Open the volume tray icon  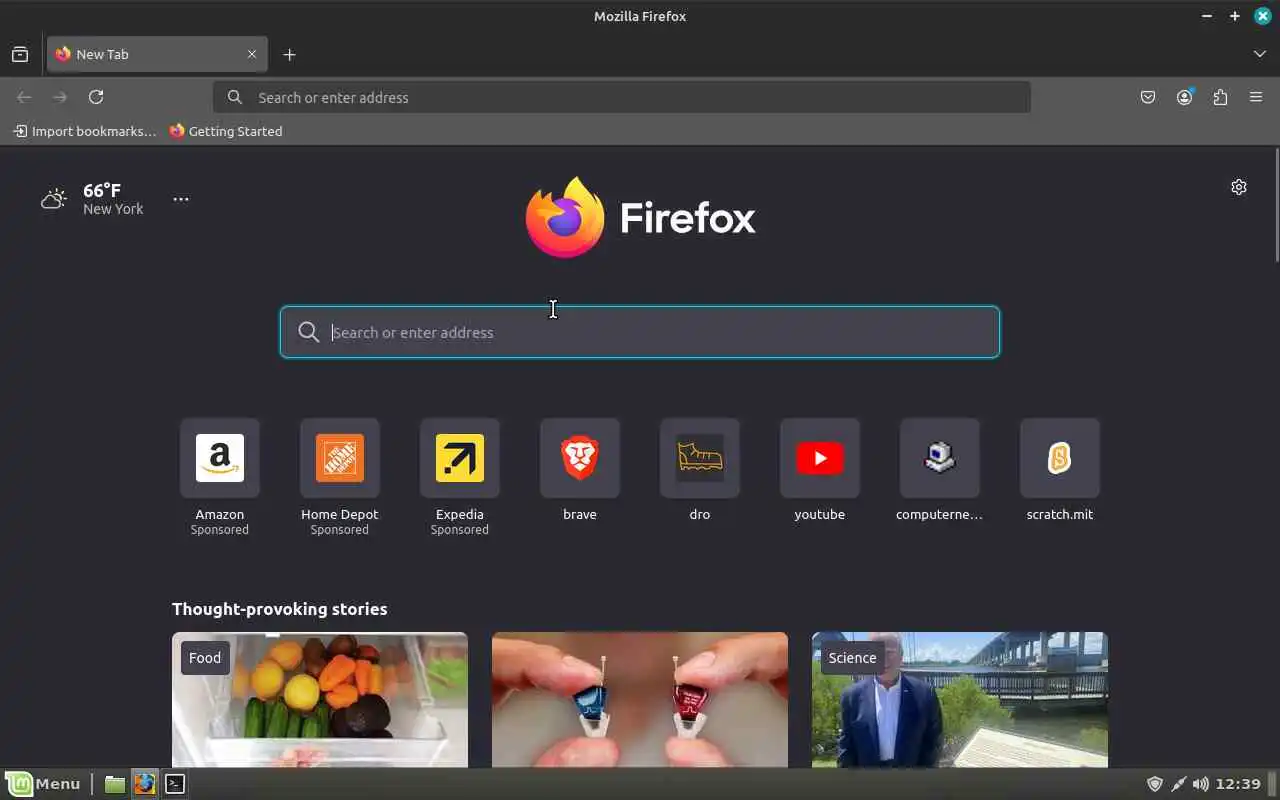pos(1201,784)
